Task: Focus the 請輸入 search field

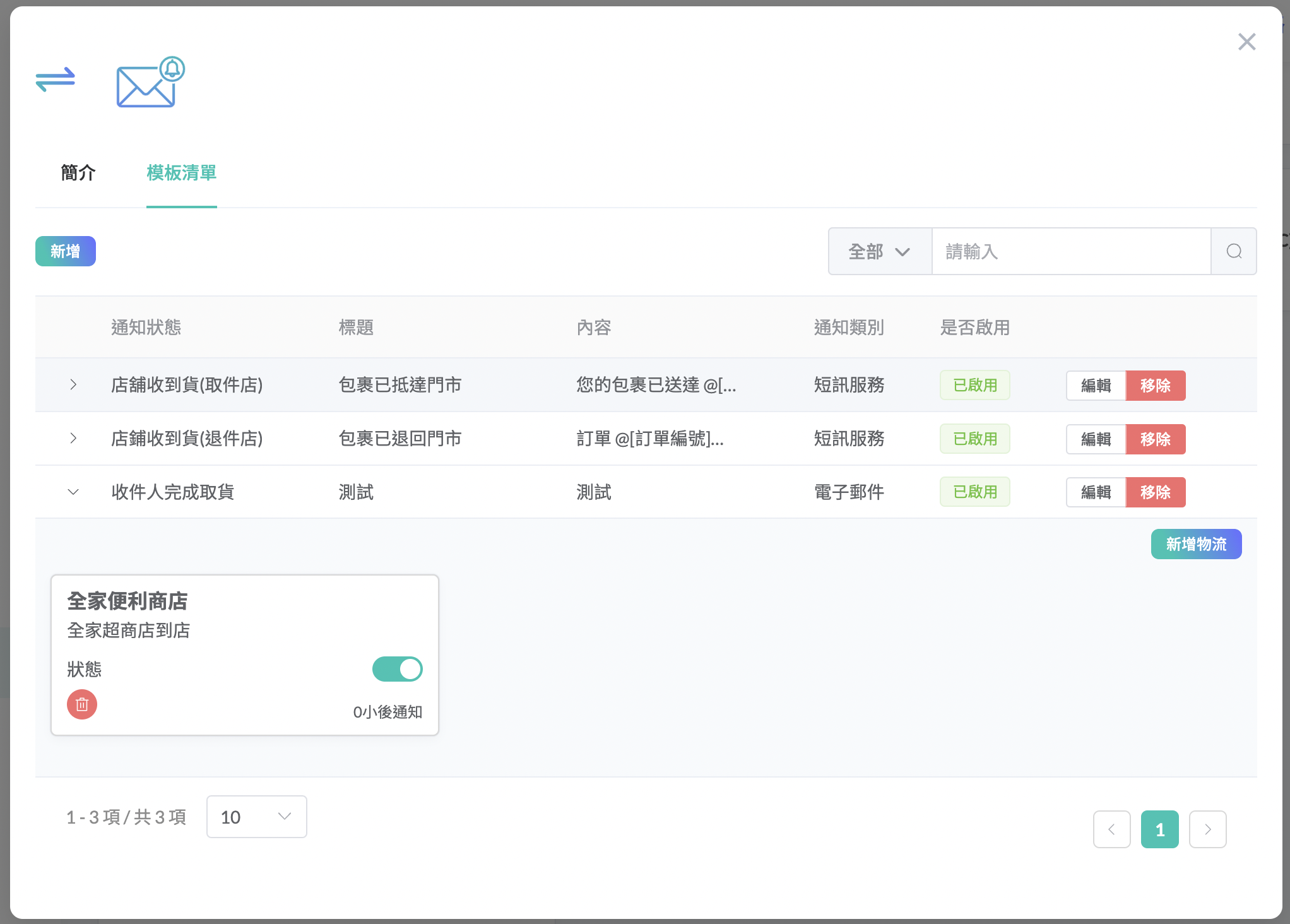Action: 1070,252
